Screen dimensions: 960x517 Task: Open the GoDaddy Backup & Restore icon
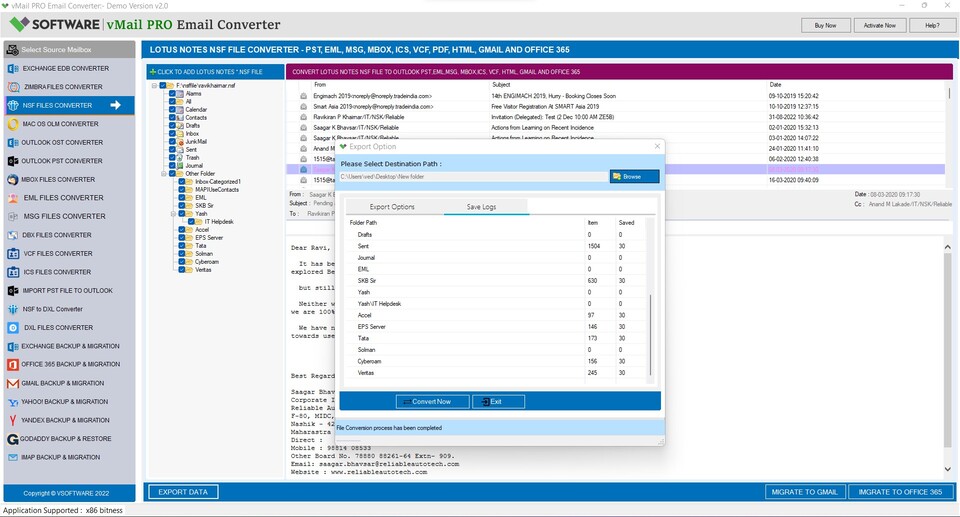[x=13, y=439]
